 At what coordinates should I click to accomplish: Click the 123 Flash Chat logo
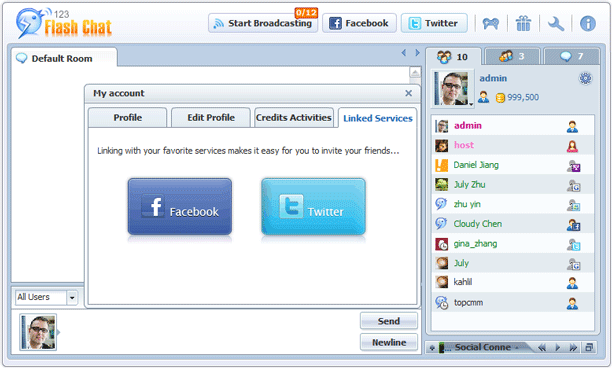tap(64, 23)
